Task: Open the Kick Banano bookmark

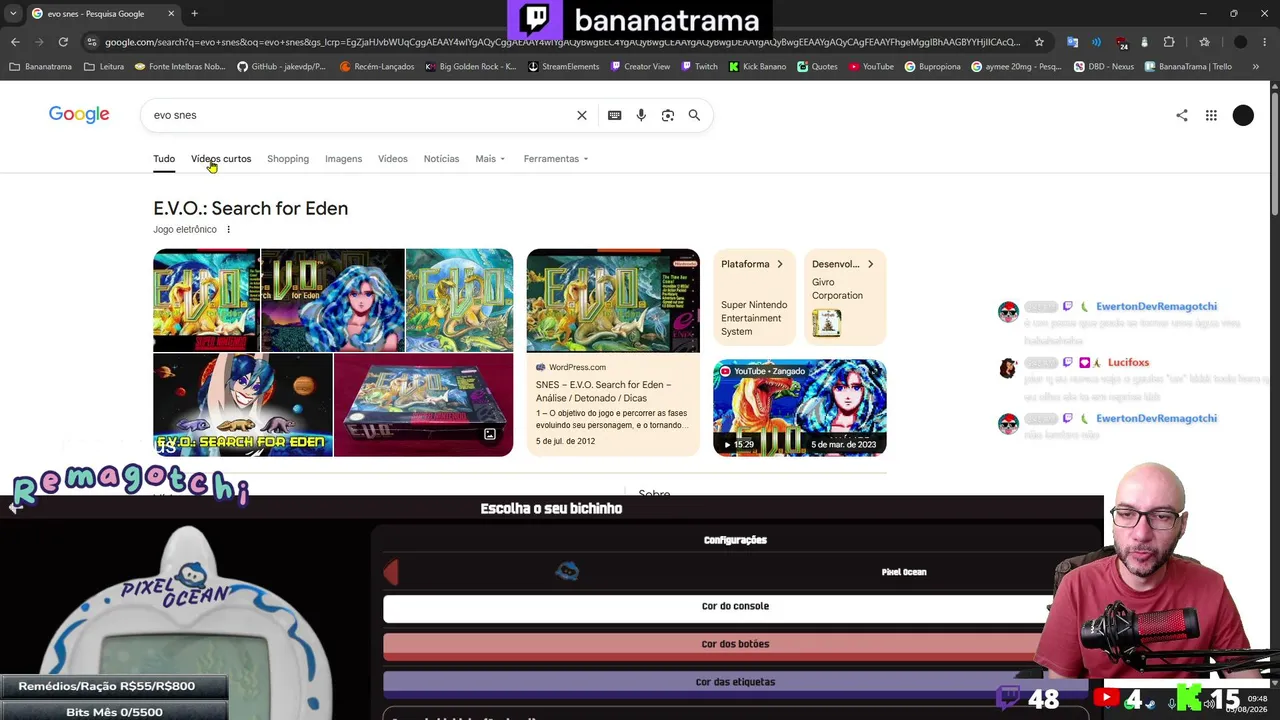Action: pos(758,67)
